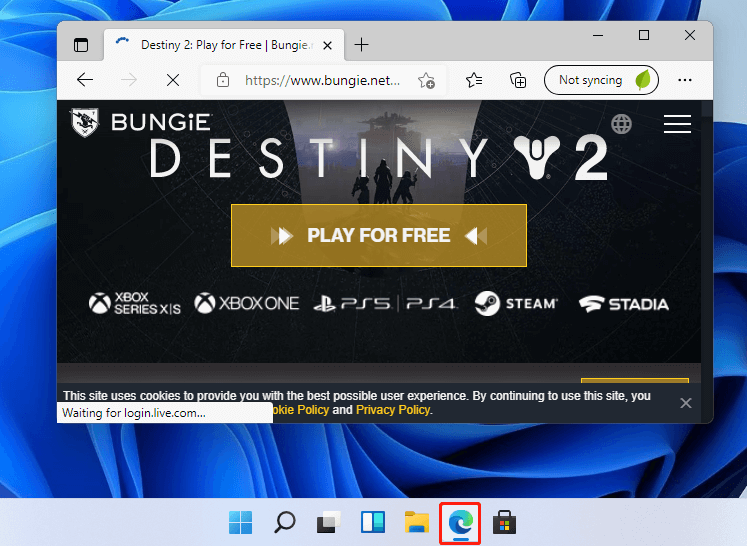Open a new tab with plus

362,45
